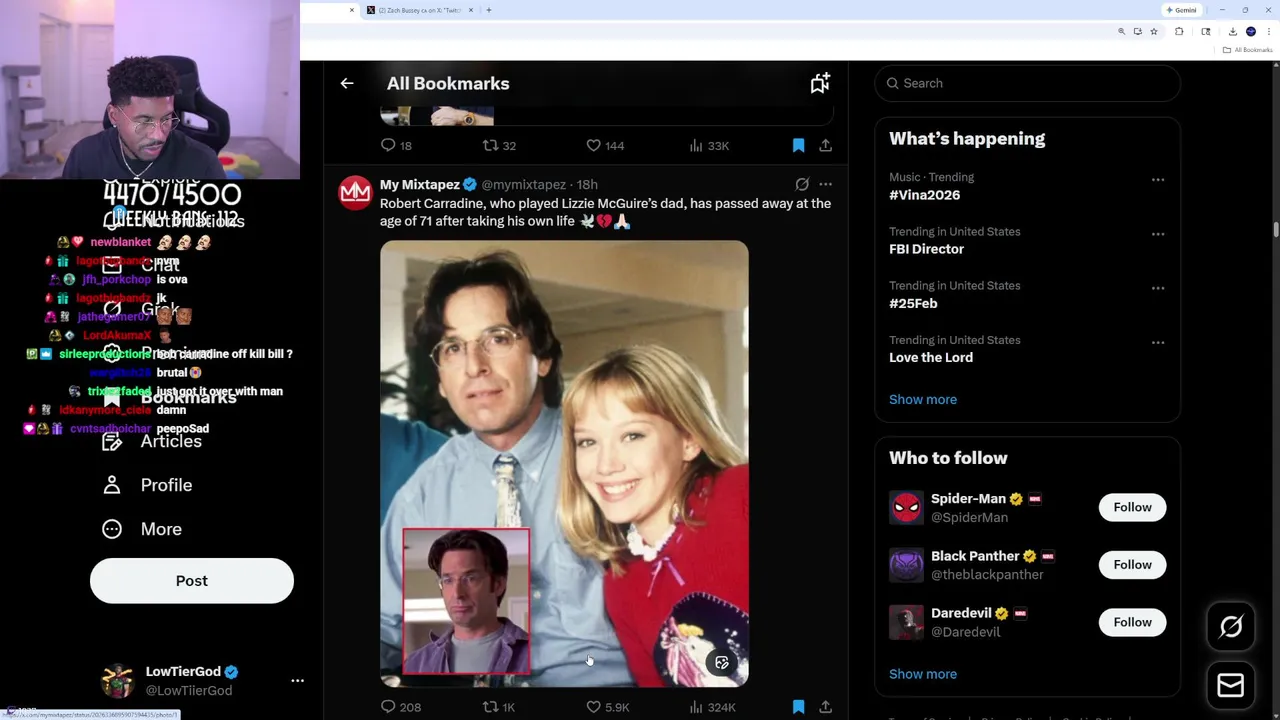
Task: Follow Daredevil
Action: pos(1132,622)
